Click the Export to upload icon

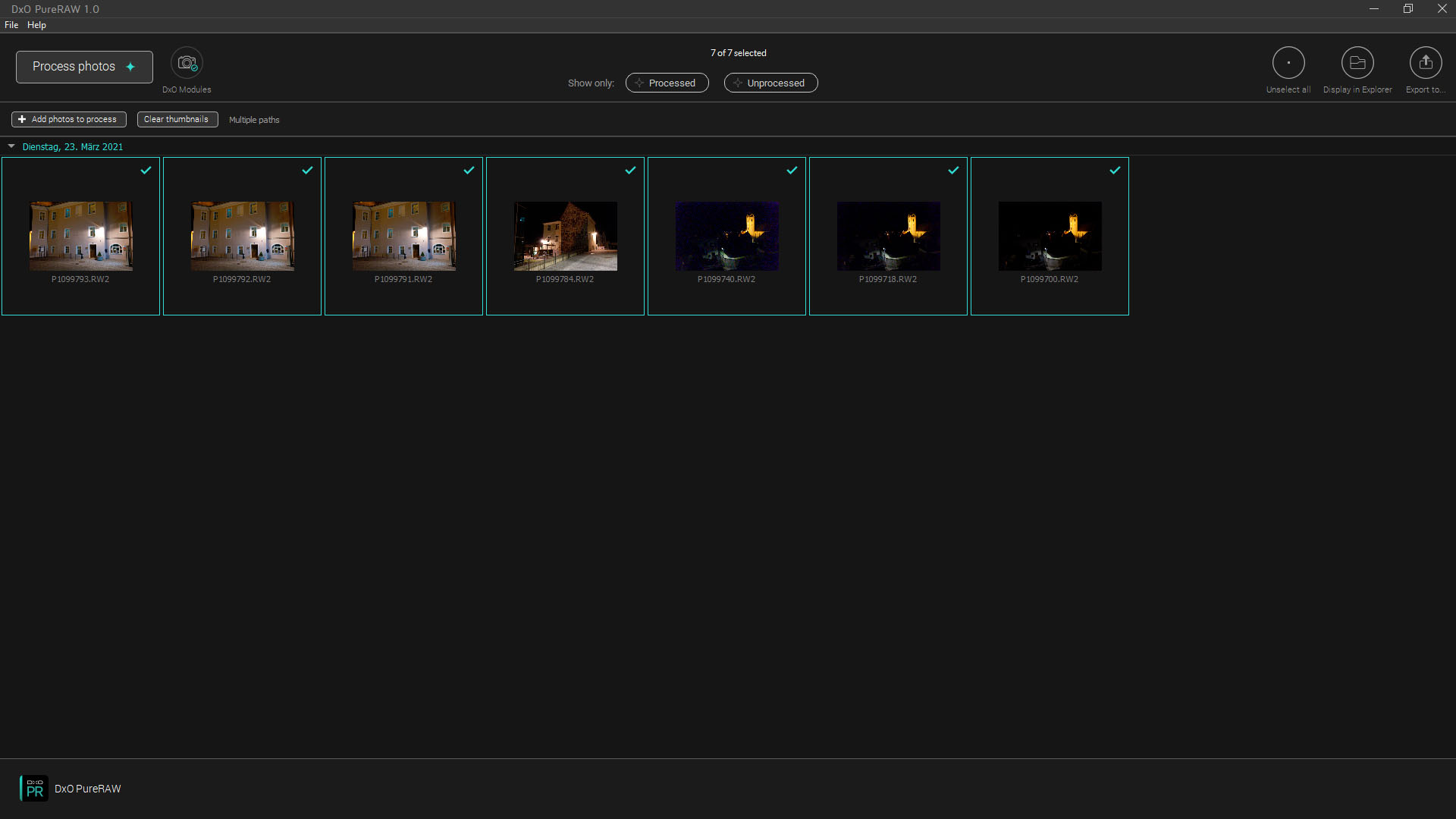pyautogui.click(x=1426, y=63)
